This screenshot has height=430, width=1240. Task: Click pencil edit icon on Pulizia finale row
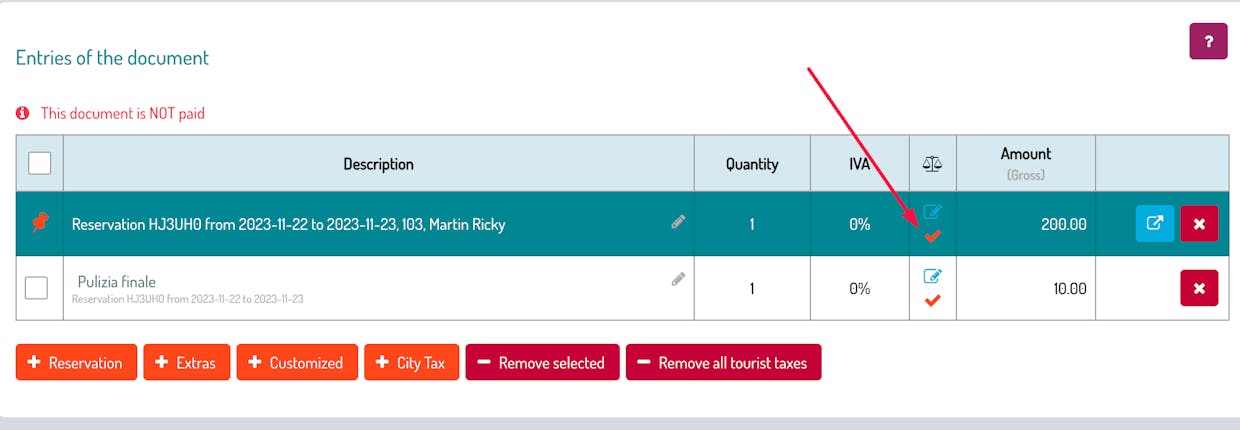click(x=678, y=281)
